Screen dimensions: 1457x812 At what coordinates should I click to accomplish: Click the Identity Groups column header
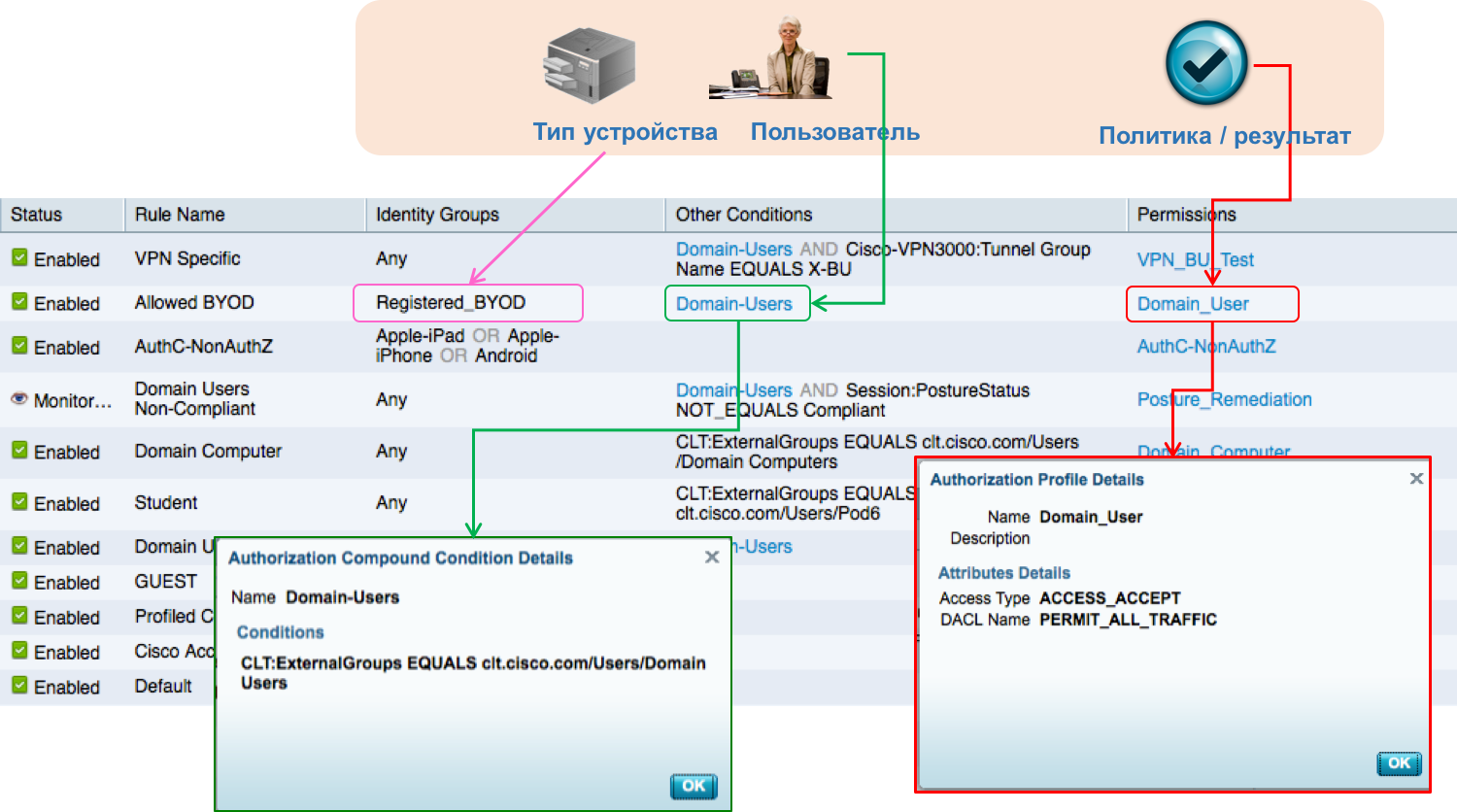click(x=436, y=214)
